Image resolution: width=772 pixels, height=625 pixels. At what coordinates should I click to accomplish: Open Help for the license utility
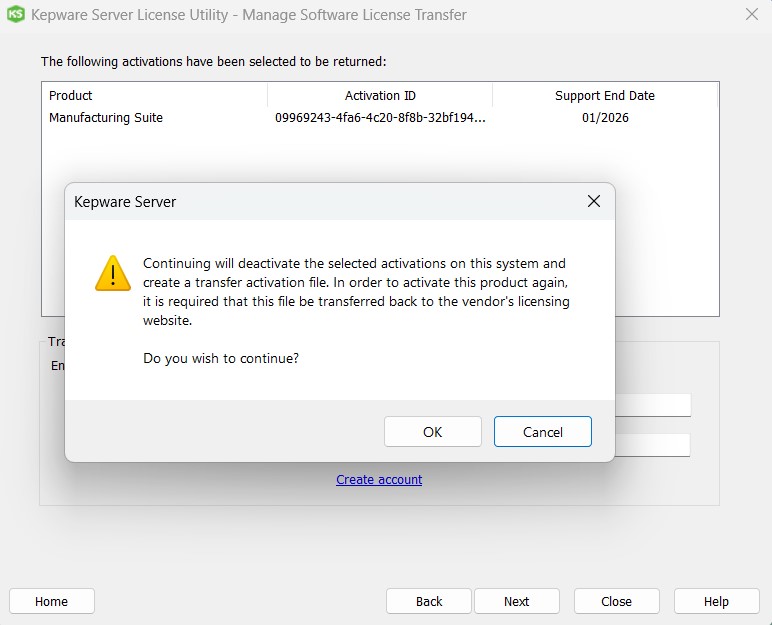click(x=716, y=601)
